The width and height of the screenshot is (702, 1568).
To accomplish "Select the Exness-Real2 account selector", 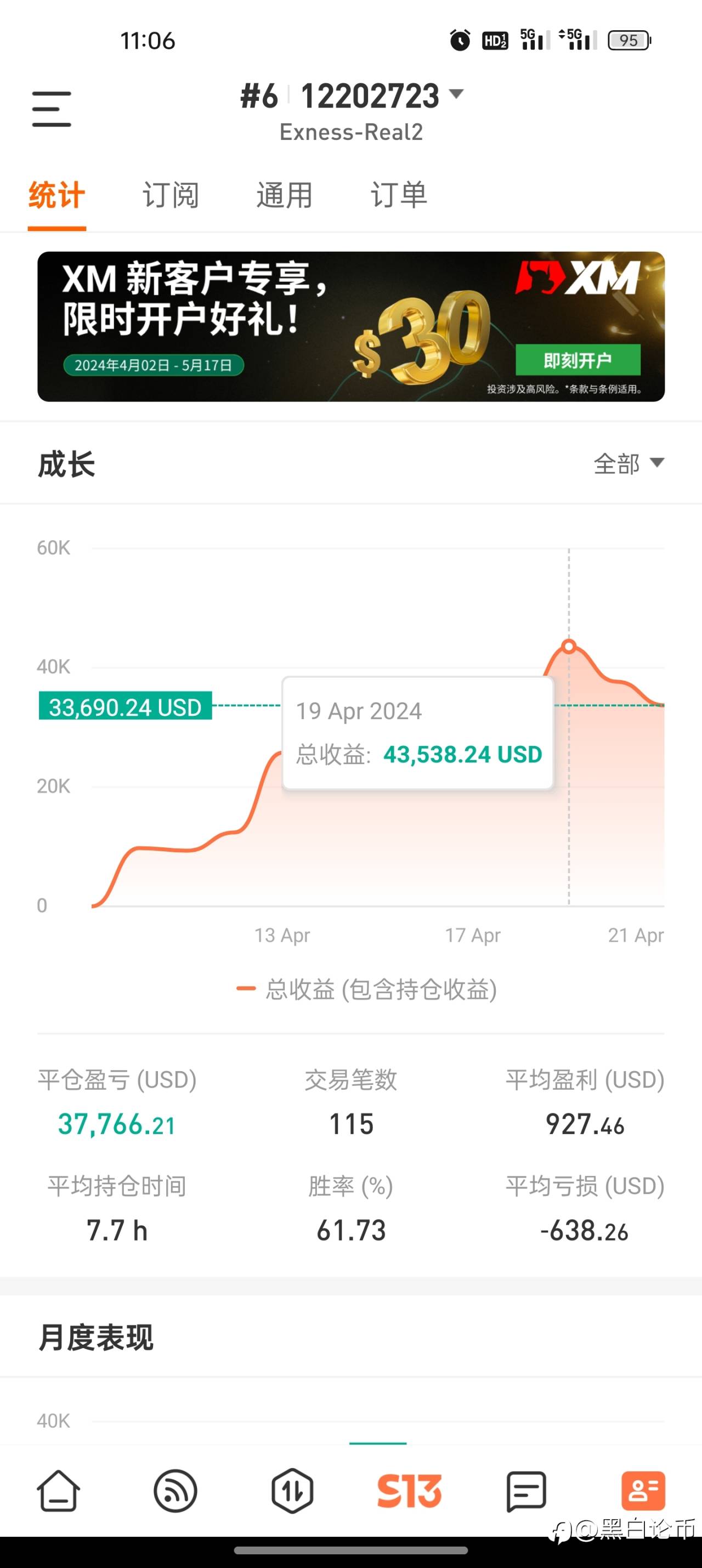I will pyautogui.click(x=352, y=132).
